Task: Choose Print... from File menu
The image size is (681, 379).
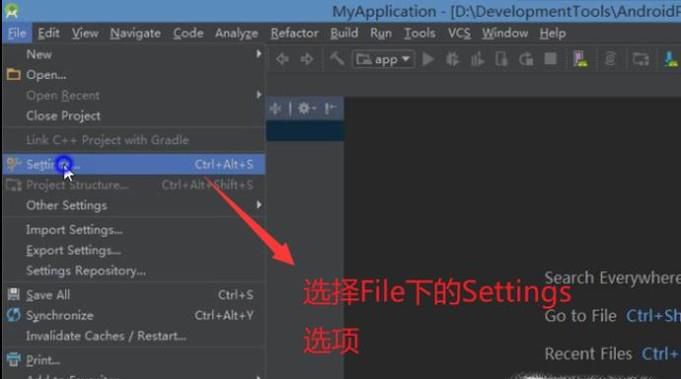Action: click(134, 360)
